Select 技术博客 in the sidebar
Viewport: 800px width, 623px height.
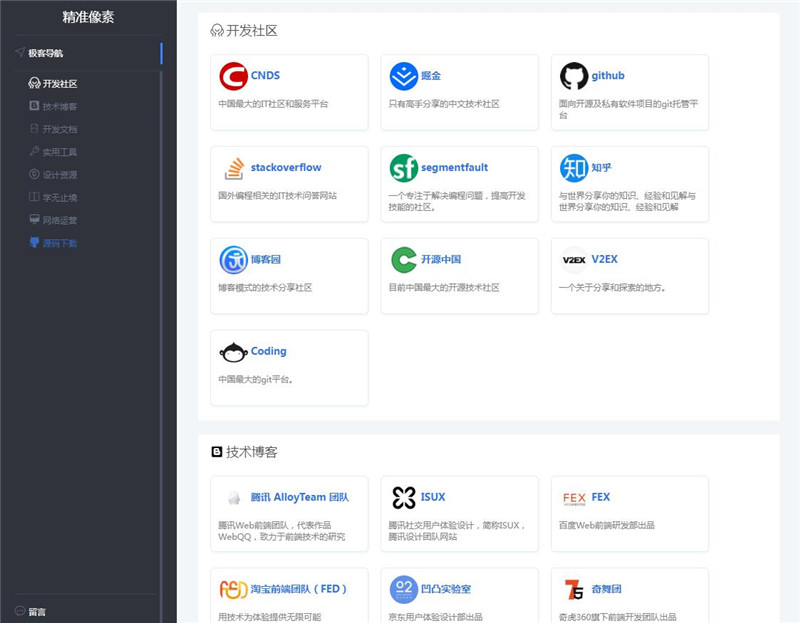(x=59, y=106)
